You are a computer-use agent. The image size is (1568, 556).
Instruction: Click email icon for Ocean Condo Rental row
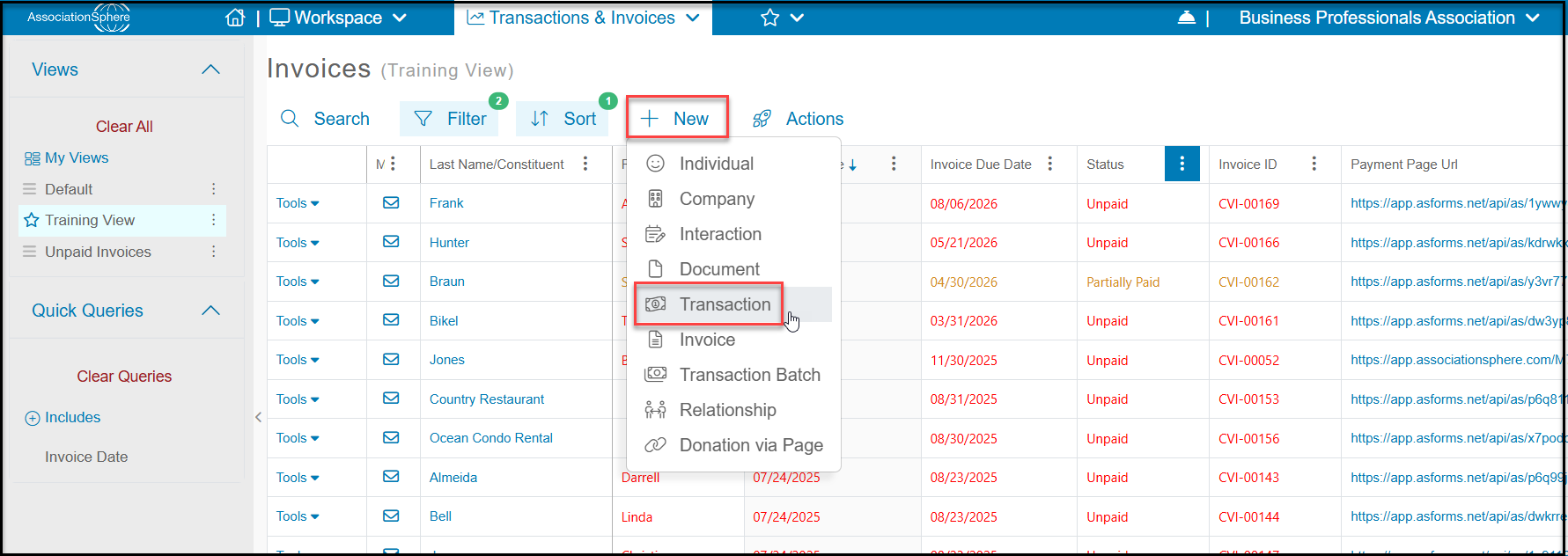coord(391,437)
